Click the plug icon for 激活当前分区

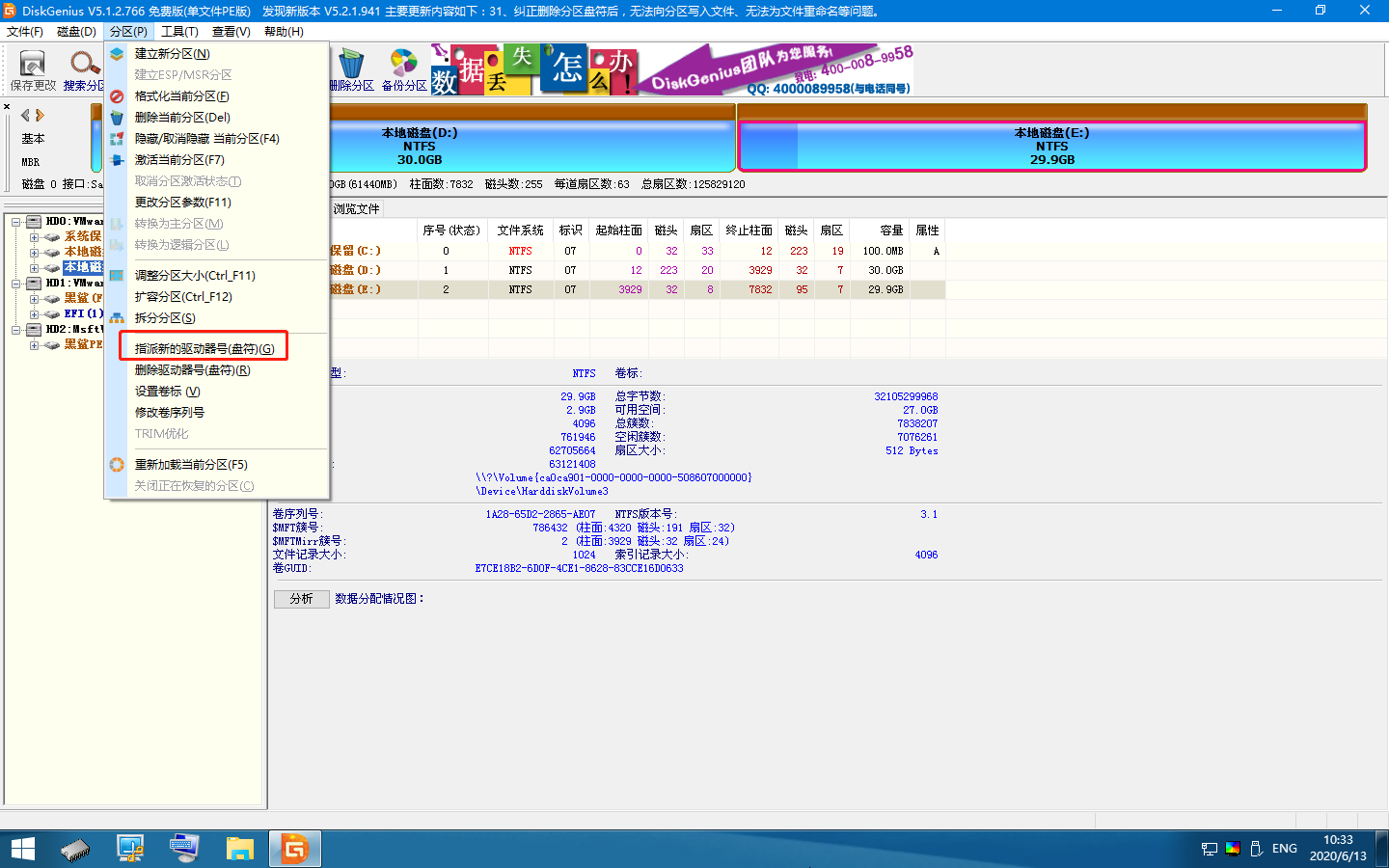117,160
